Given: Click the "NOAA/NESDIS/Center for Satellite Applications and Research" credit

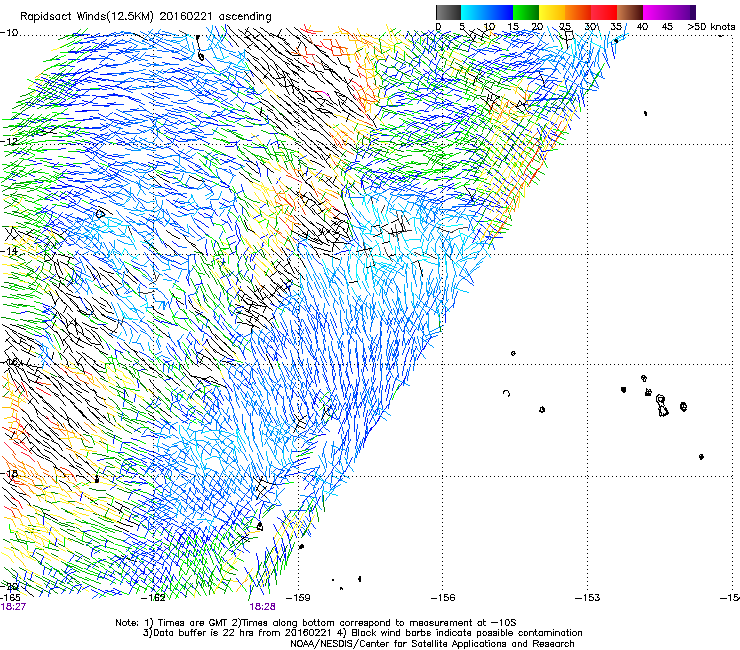Looking at the screenshot, I should coord(432,644).
